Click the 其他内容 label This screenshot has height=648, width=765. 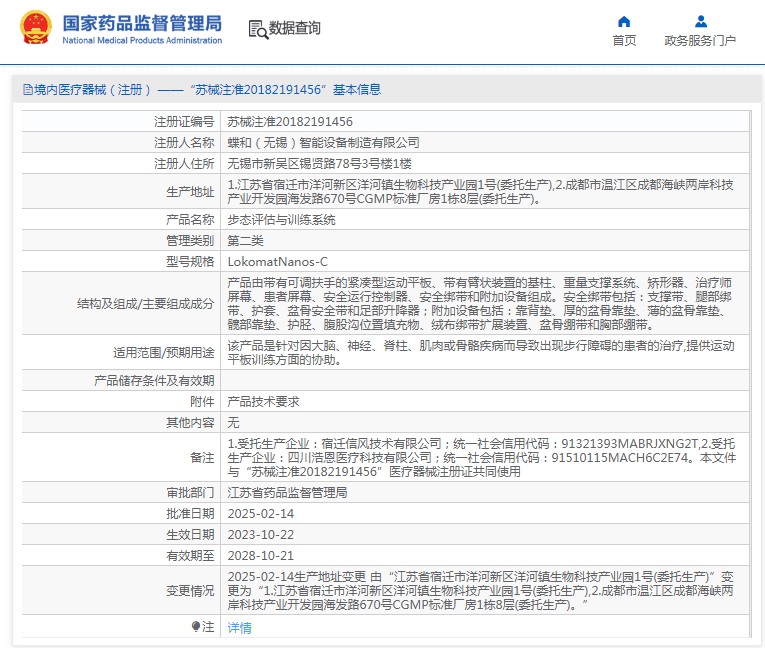click(x=190, y=423)
